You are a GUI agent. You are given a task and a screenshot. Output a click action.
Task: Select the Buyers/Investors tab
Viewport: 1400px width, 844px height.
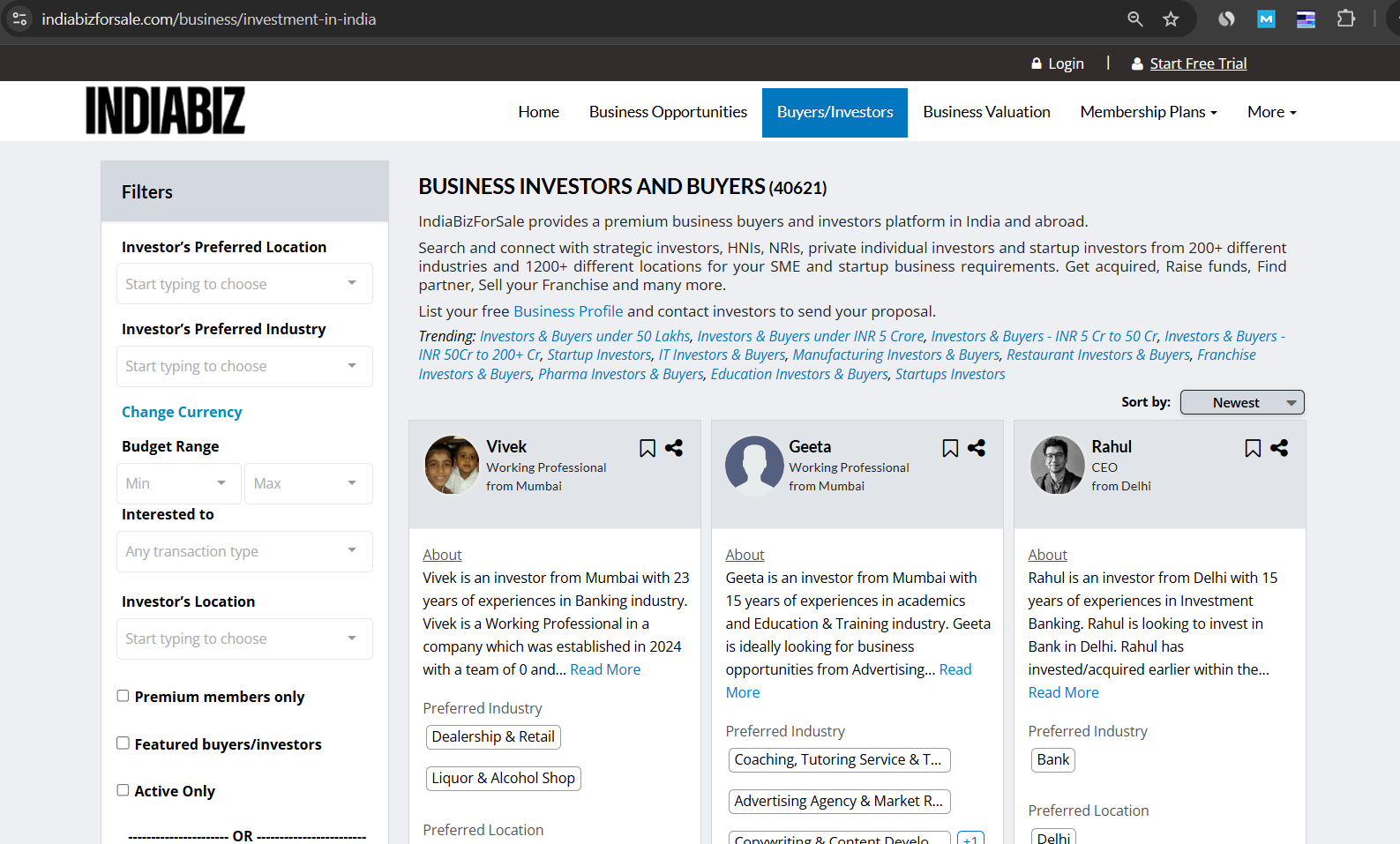coord(835,112)
